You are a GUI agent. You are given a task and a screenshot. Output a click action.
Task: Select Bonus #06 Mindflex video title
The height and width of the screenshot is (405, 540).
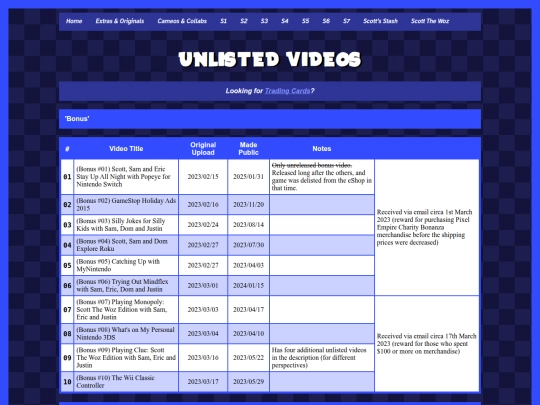pos(122,285)
